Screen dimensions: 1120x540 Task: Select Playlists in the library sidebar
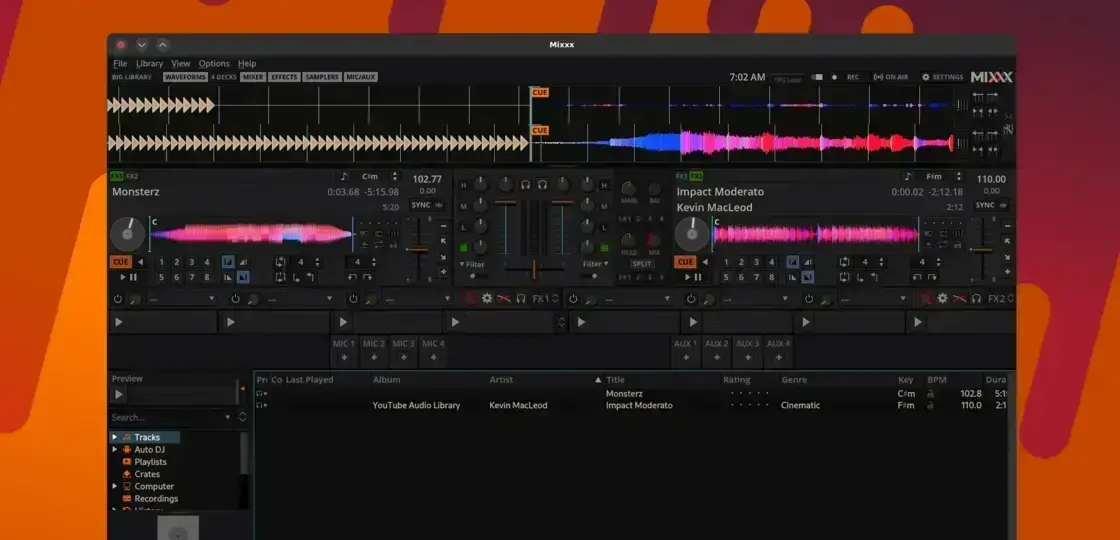point(150,461)
